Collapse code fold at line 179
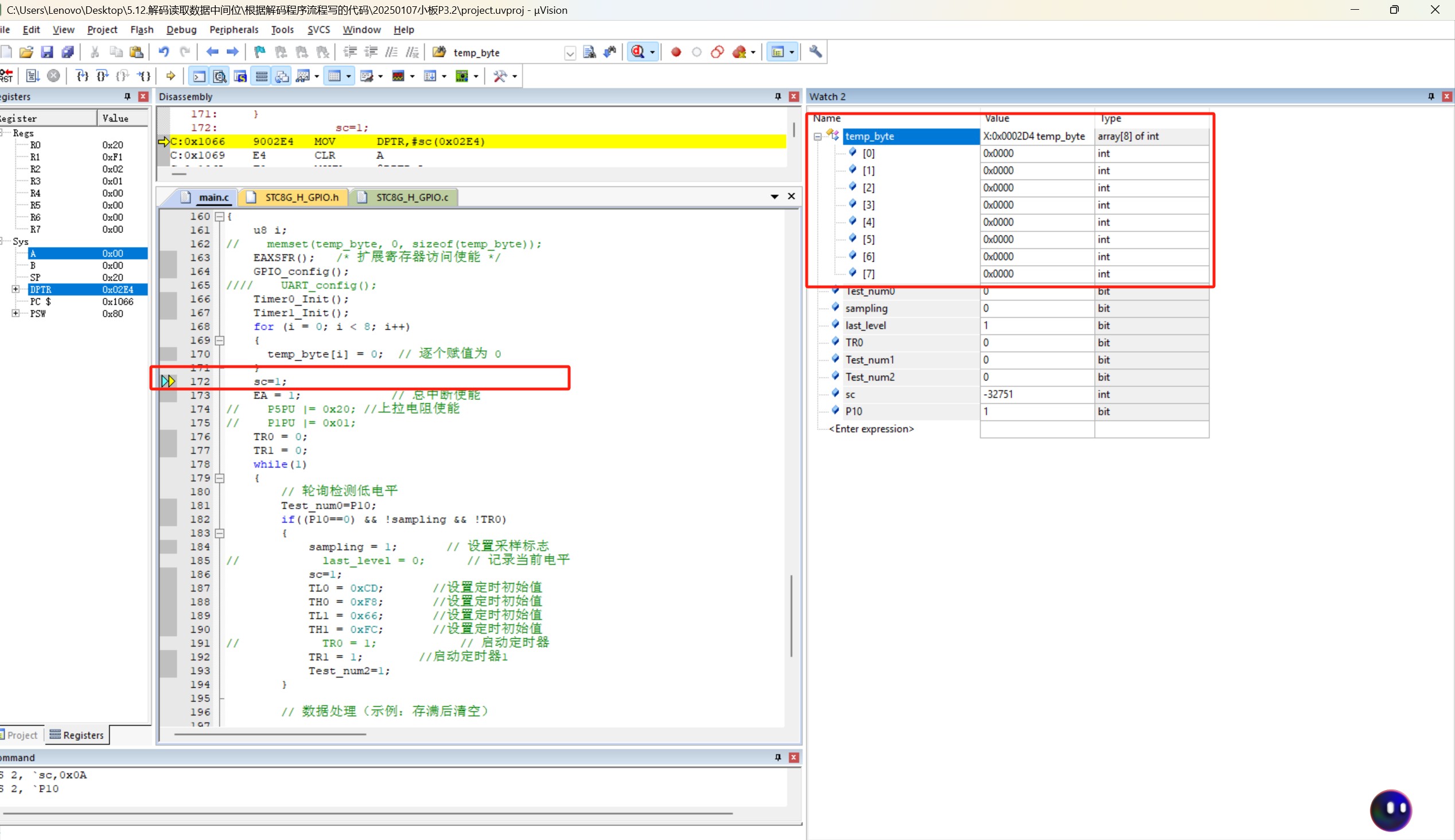 pyautogui.click(x=220, y=479)
